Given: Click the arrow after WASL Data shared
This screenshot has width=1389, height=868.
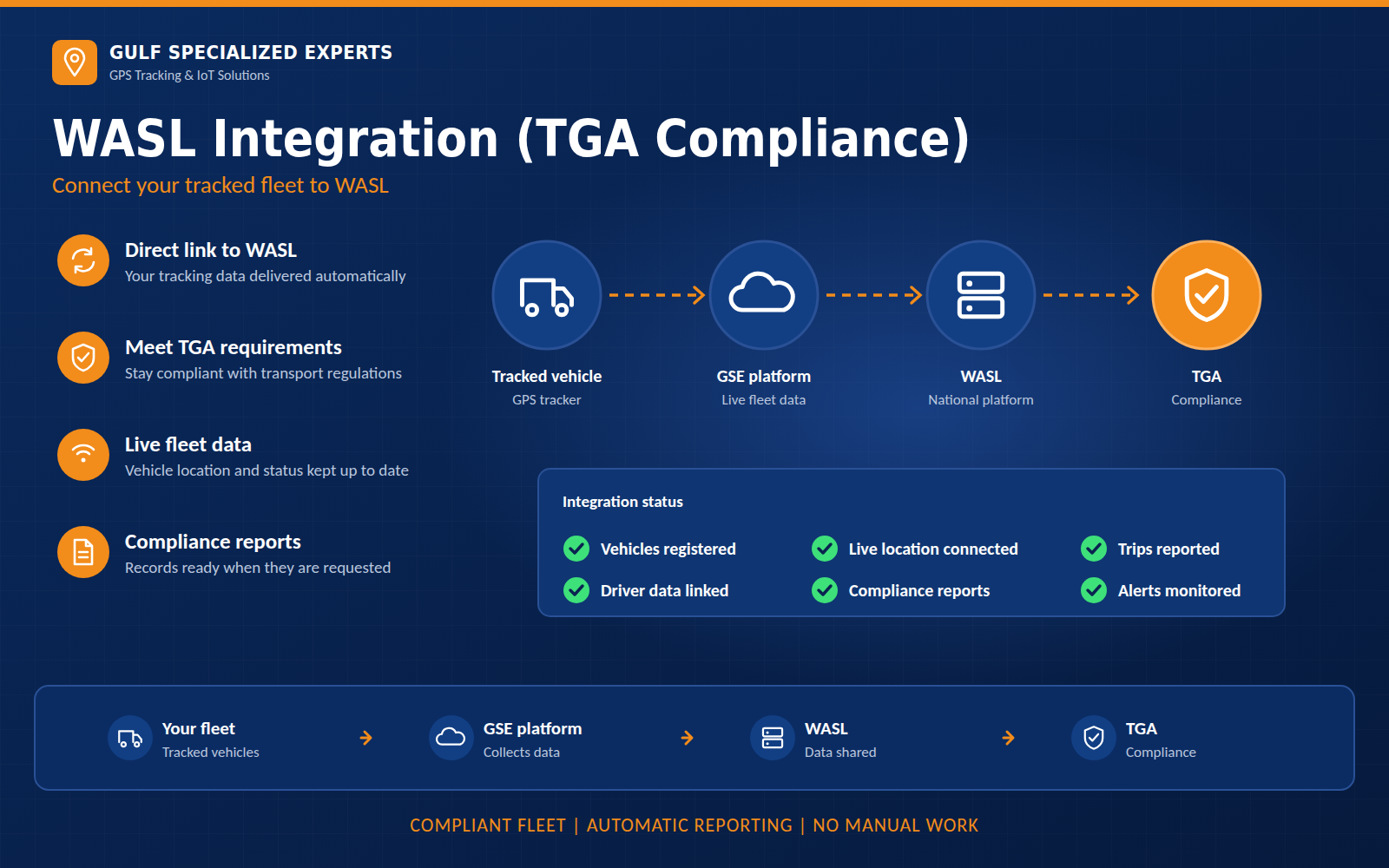Looking at the screenshot, I should point(1009,738).
